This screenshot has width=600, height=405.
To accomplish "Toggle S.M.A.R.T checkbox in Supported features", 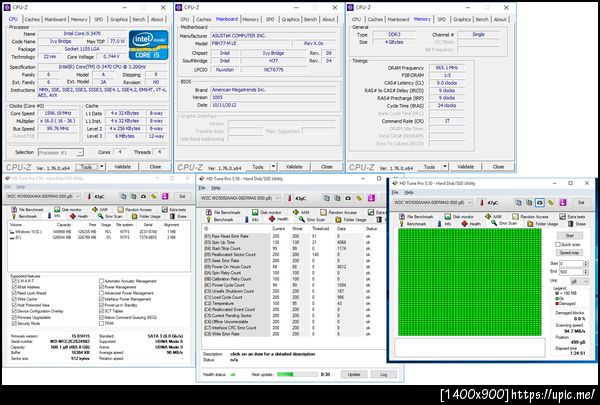I will point(14,281).
